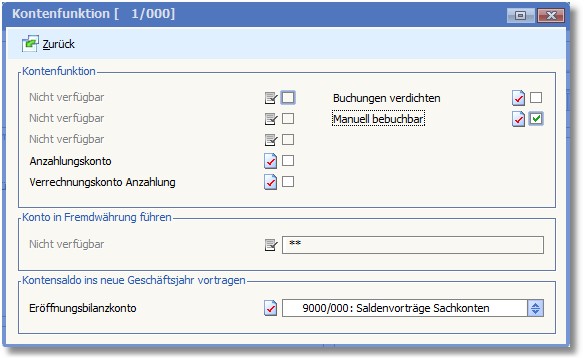Click the document icon beside Buchungen verdichten
Screen dimensions: 584x361
[518, 98]
